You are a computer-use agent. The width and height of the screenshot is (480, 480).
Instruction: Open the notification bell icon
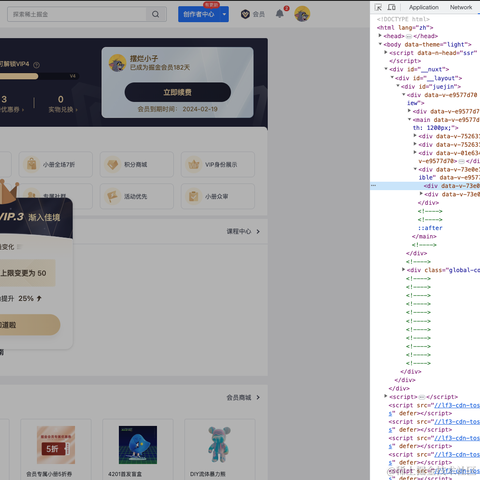[x=280, y=14]
